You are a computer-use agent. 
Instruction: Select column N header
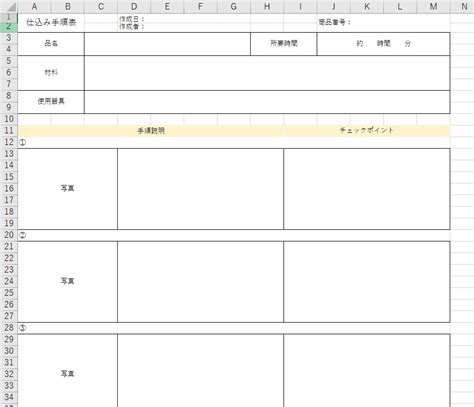[462, 7]
